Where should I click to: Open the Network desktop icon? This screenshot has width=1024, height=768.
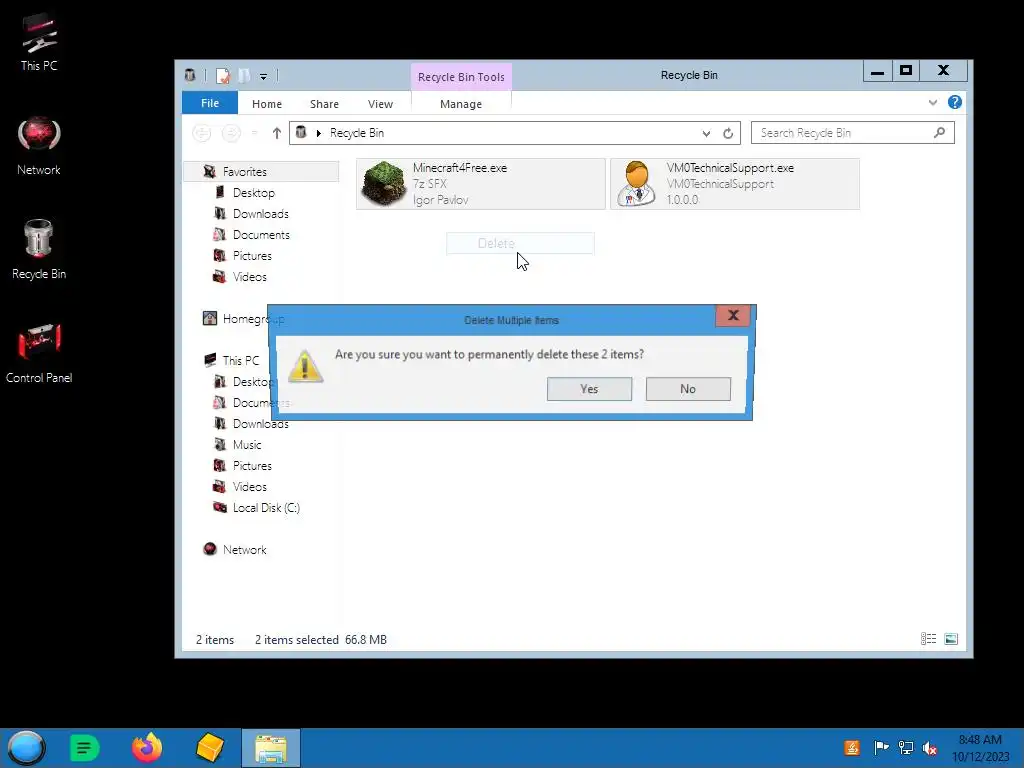[x=39, y=146]
